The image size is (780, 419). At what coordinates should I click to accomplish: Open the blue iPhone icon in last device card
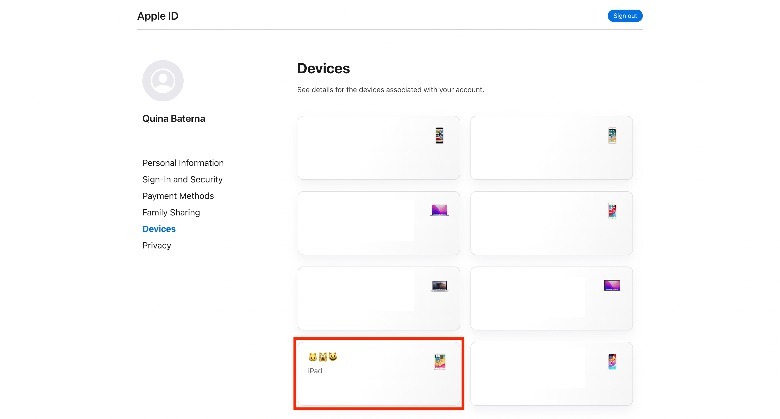612,361
